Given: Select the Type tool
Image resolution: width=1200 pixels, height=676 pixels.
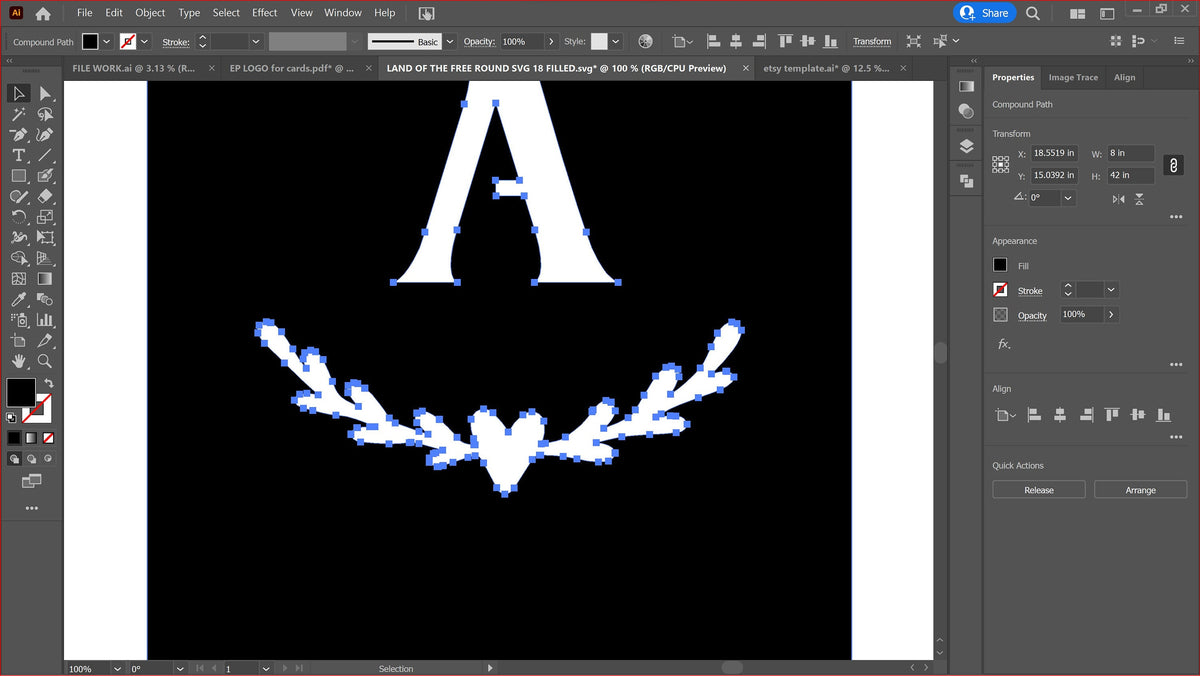Looking at the screenshot, I should [19, 155].
